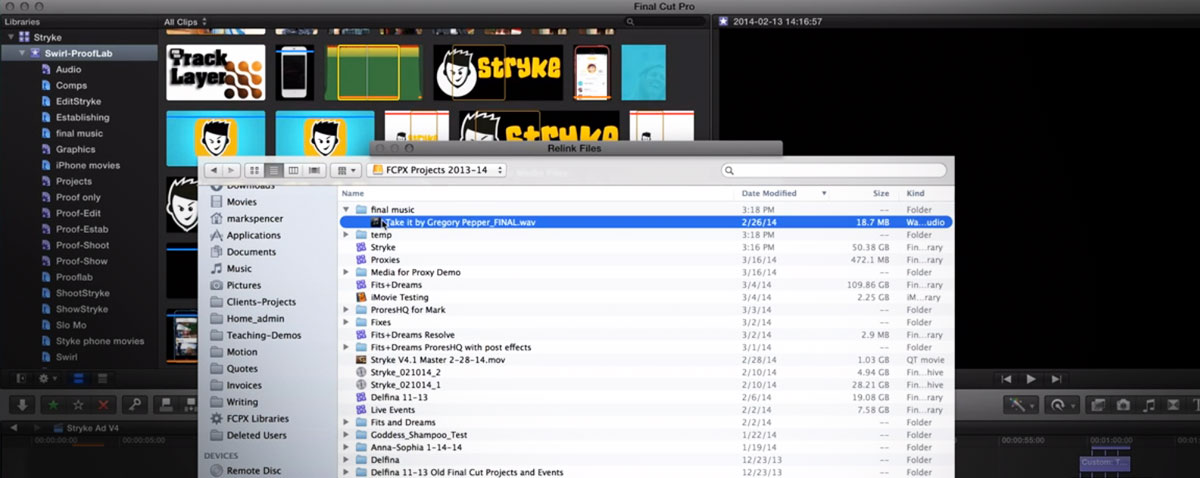
Task: Expand the temp folder
Action: coord(347,235)
